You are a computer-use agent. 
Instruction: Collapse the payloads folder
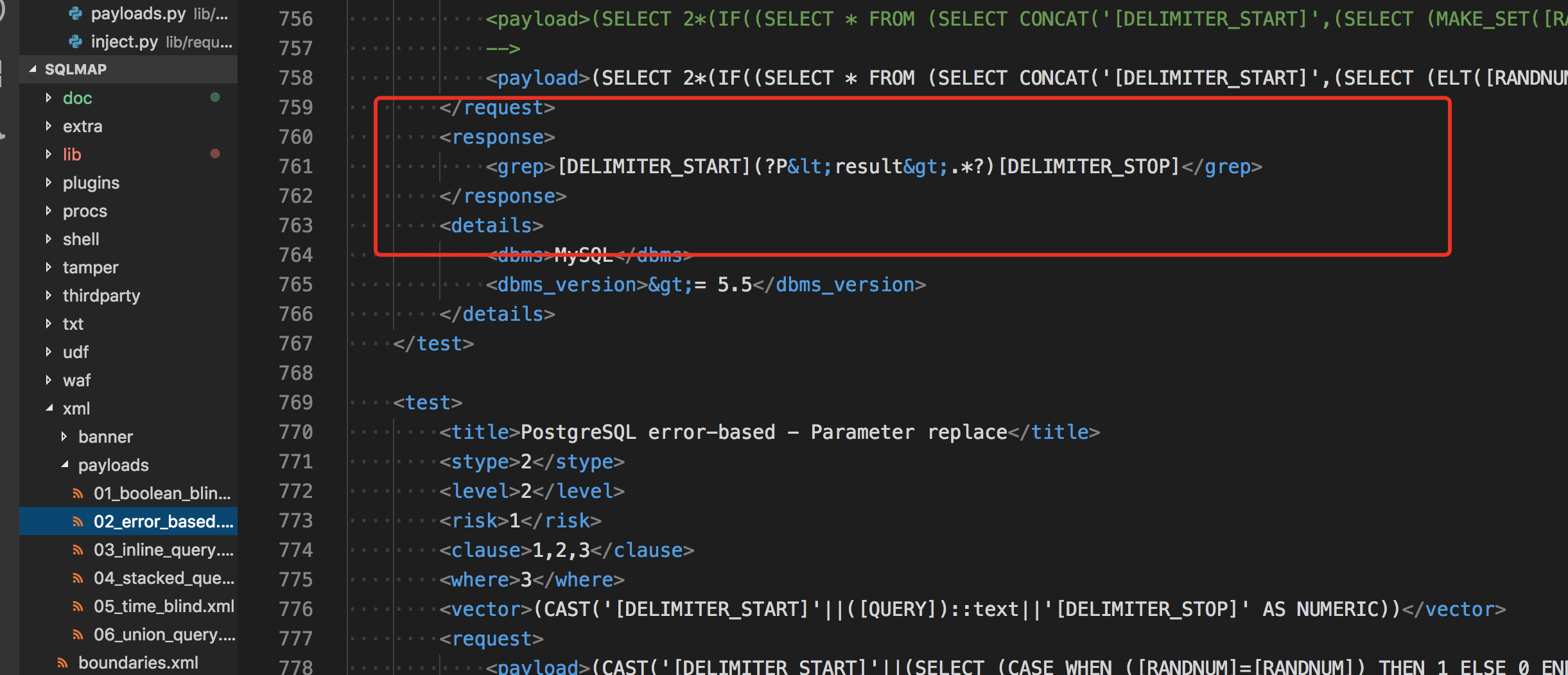[x=64, y=465]
